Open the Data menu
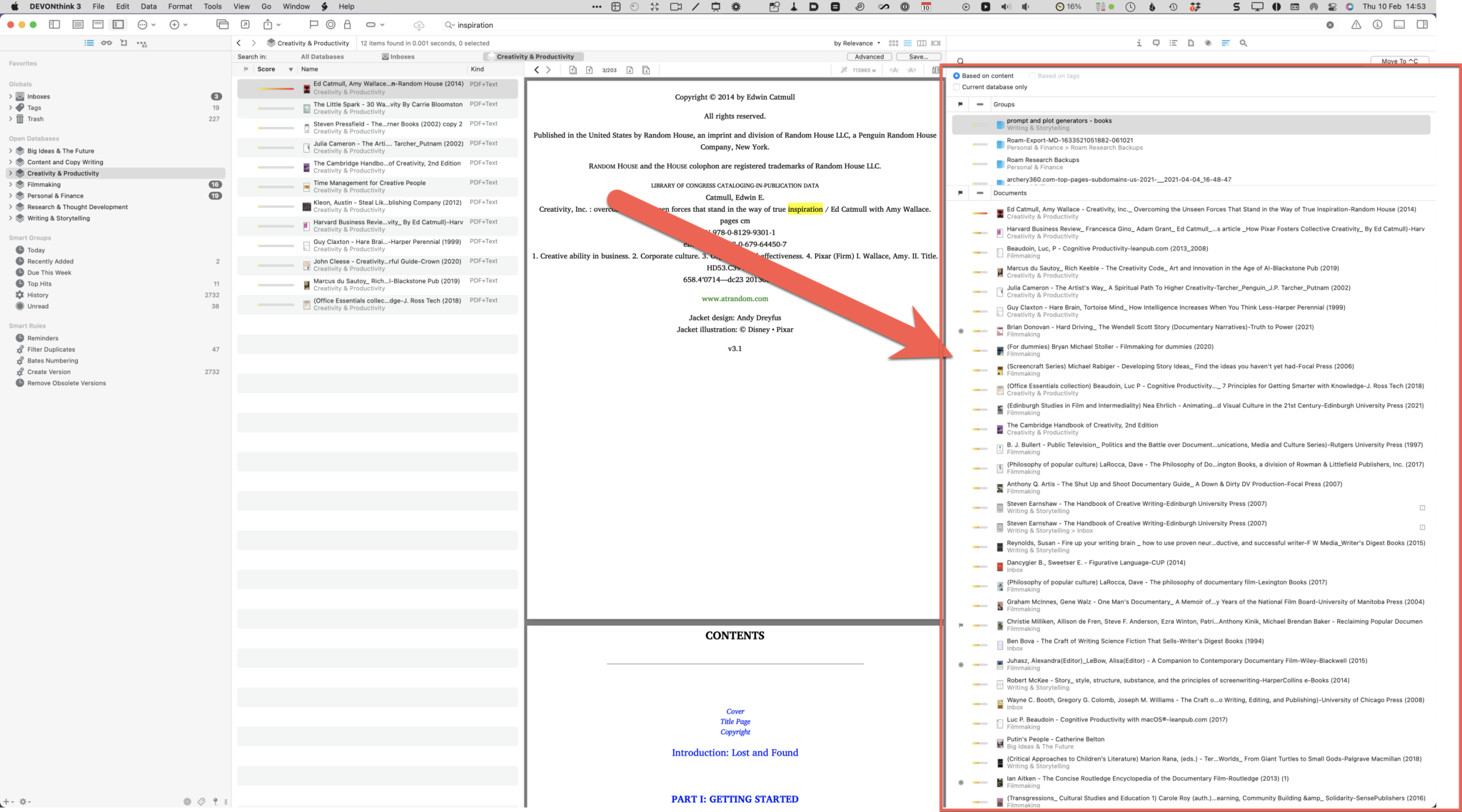The width and height of the screenshot is (1462, 812). click(148, 6)
